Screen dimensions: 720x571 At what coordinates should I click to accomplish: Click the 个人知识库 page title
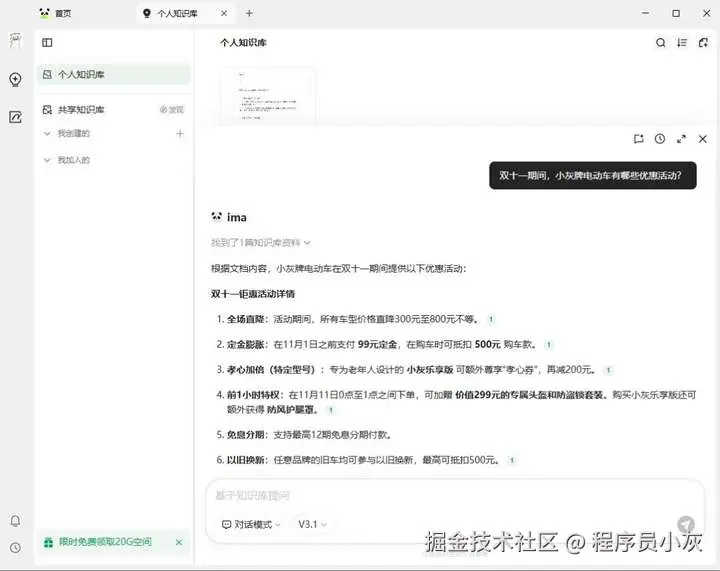pos(243,43)
